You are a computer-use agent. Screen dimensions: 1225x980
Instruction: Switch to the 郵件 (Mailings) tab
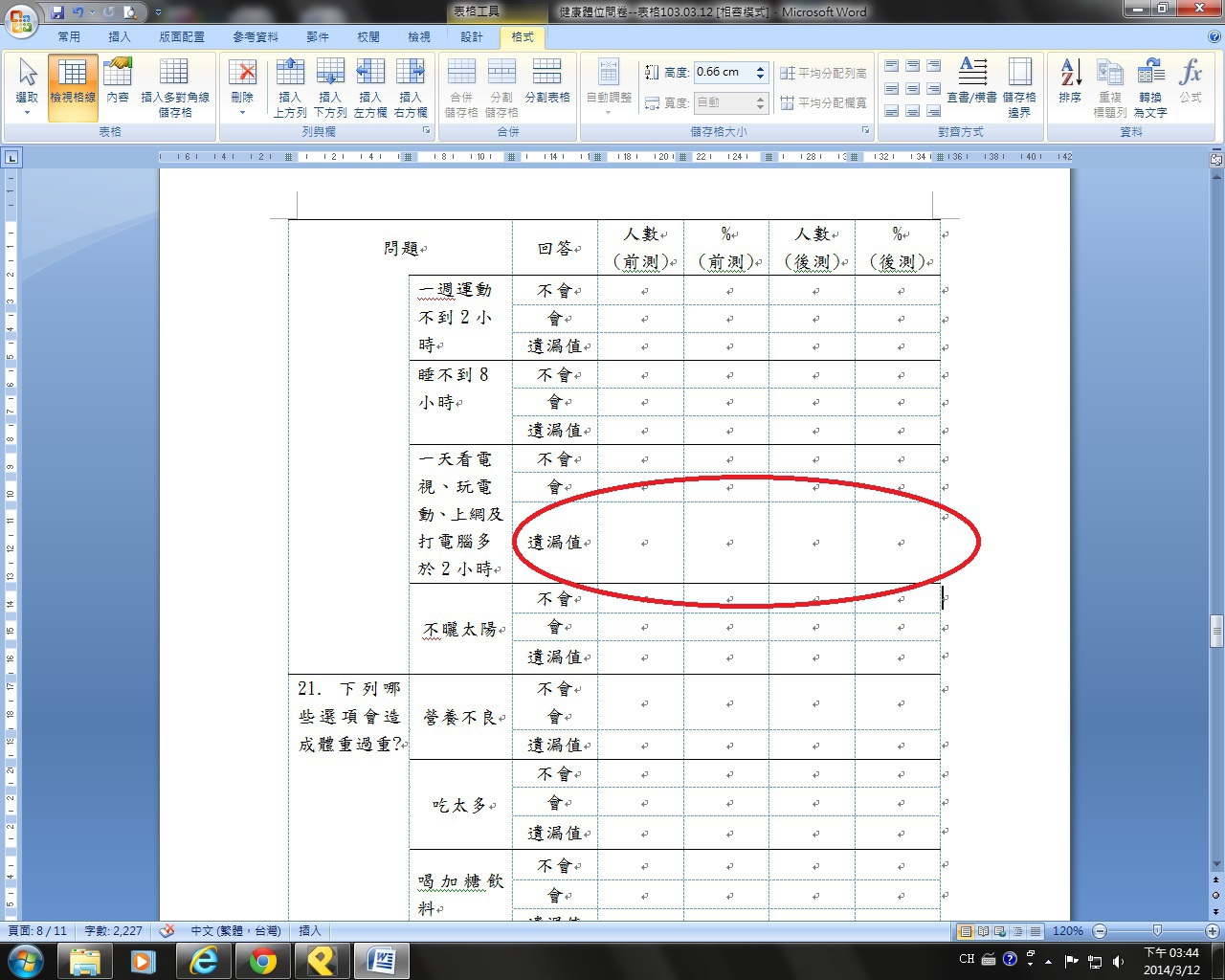[318, 37]
